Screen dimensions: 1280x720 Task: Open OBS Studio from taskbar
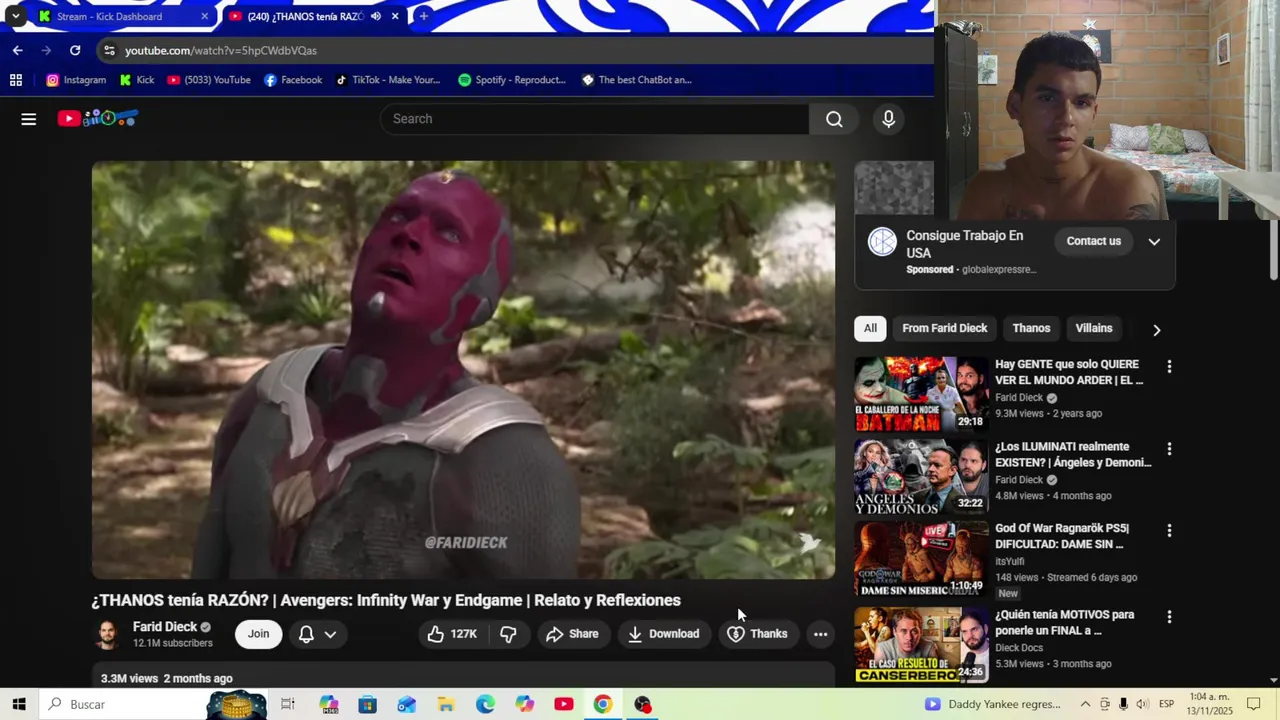coord(642,704)
